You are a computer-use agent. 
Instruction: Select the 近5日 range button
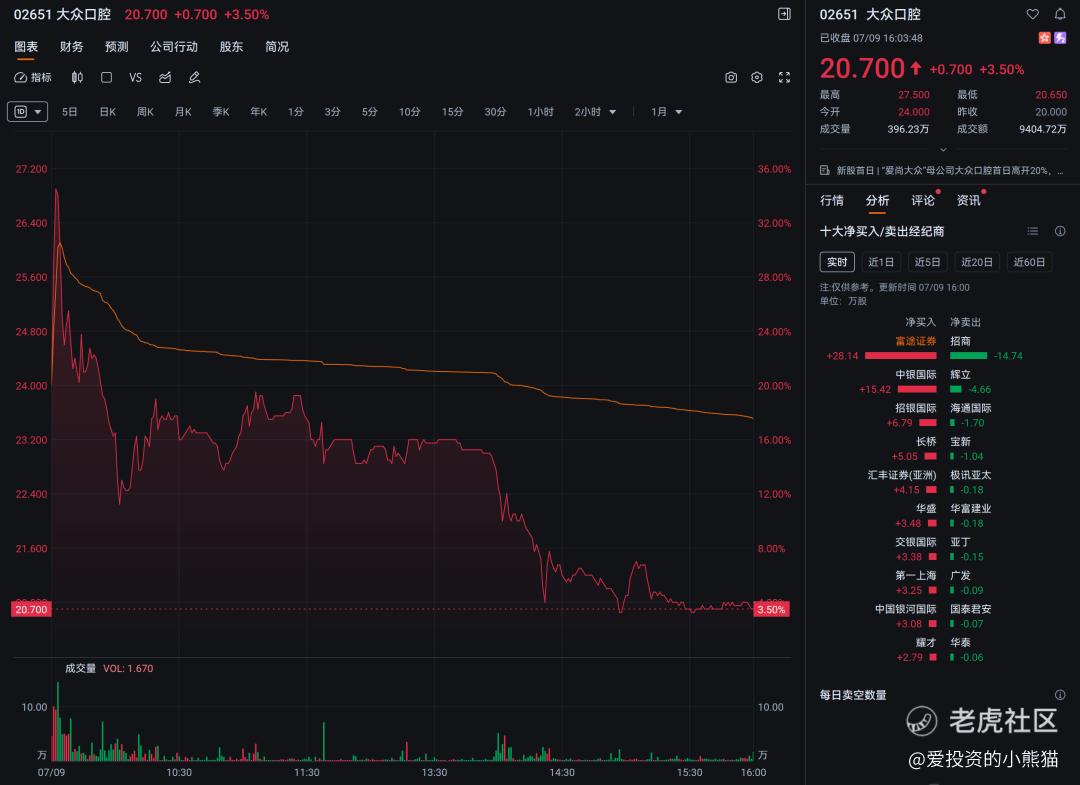[x=927, y=262]
